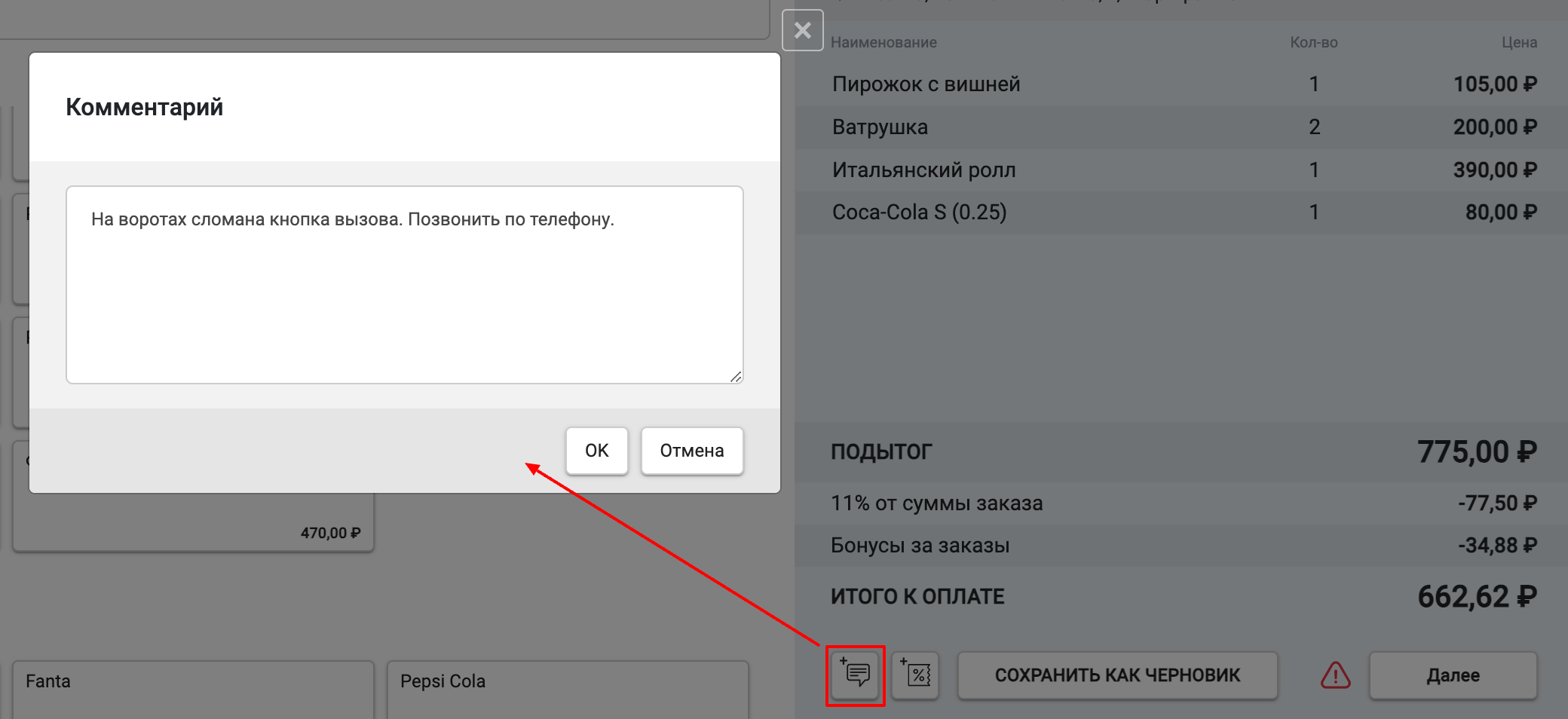
Task: Click the add comment icon button
Action: tap(856, 675)
